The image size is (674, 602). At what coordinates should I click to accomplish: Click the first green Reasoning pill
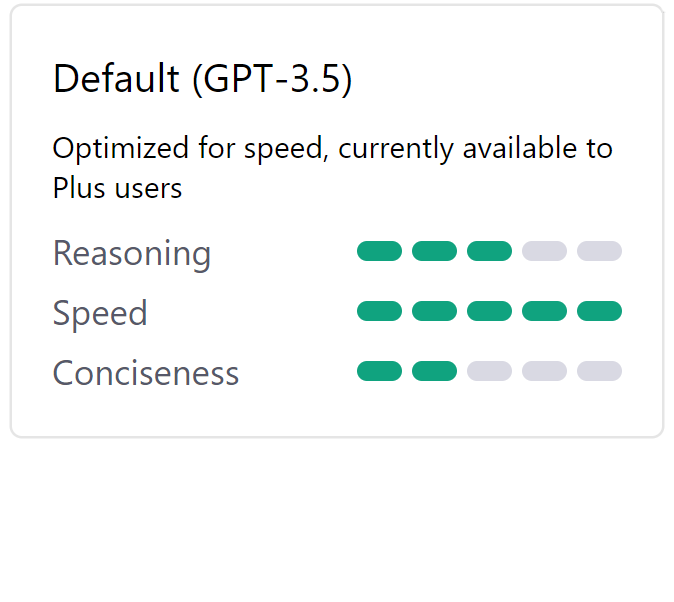point(379,251)
